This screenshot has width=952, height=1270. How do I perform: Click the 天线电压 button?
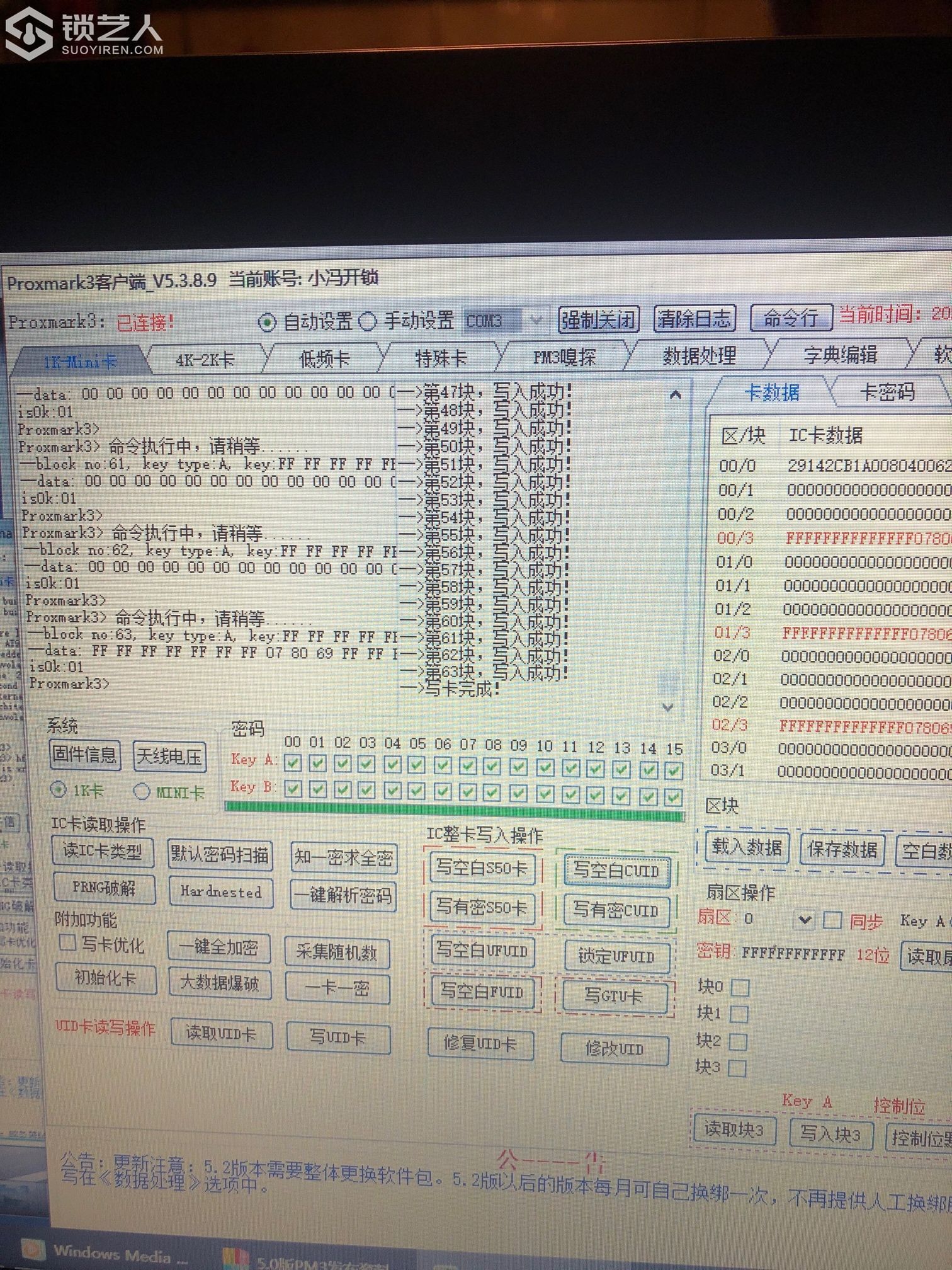(x=169, y=757)
